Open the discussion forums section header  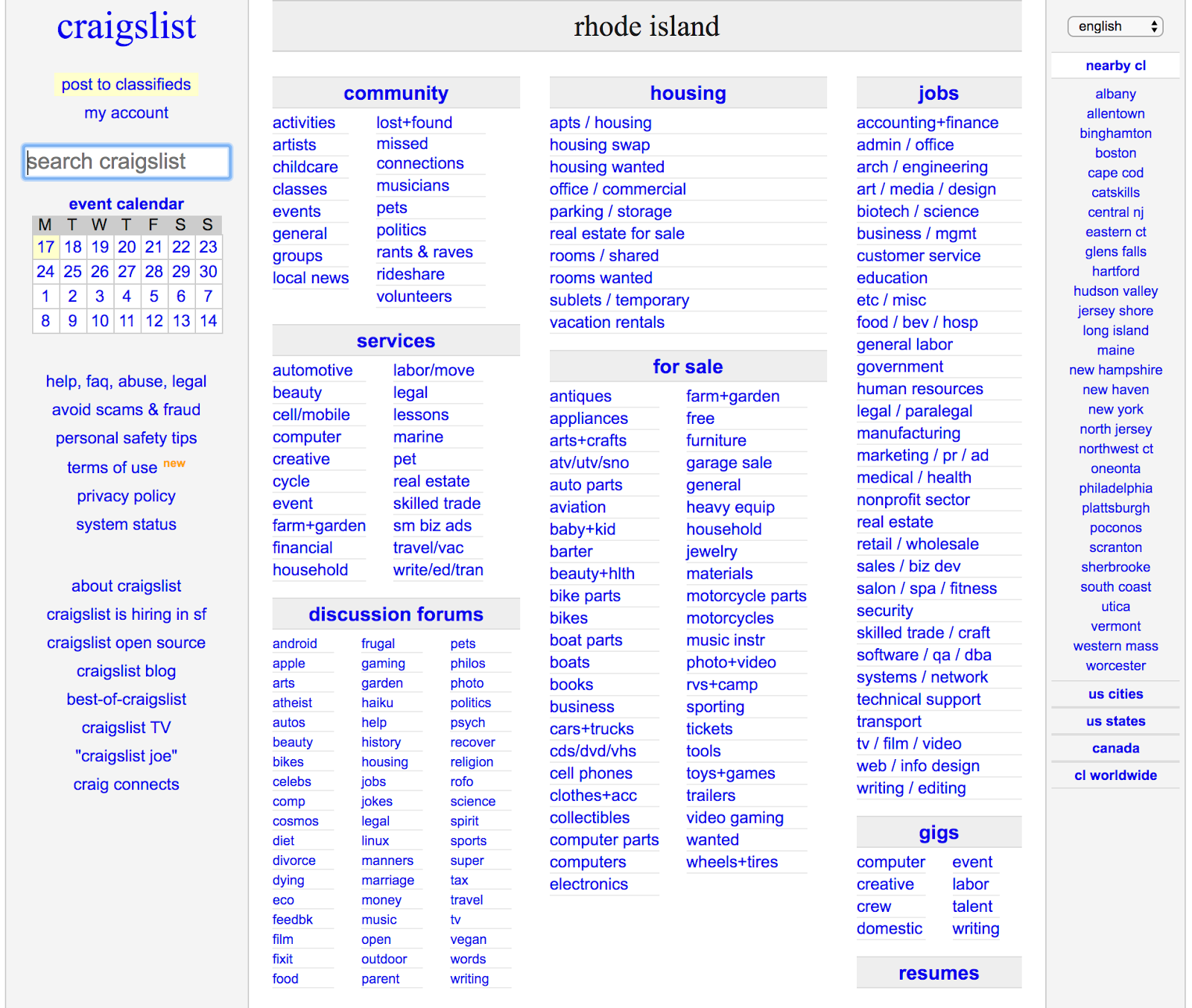click(396, 615)
